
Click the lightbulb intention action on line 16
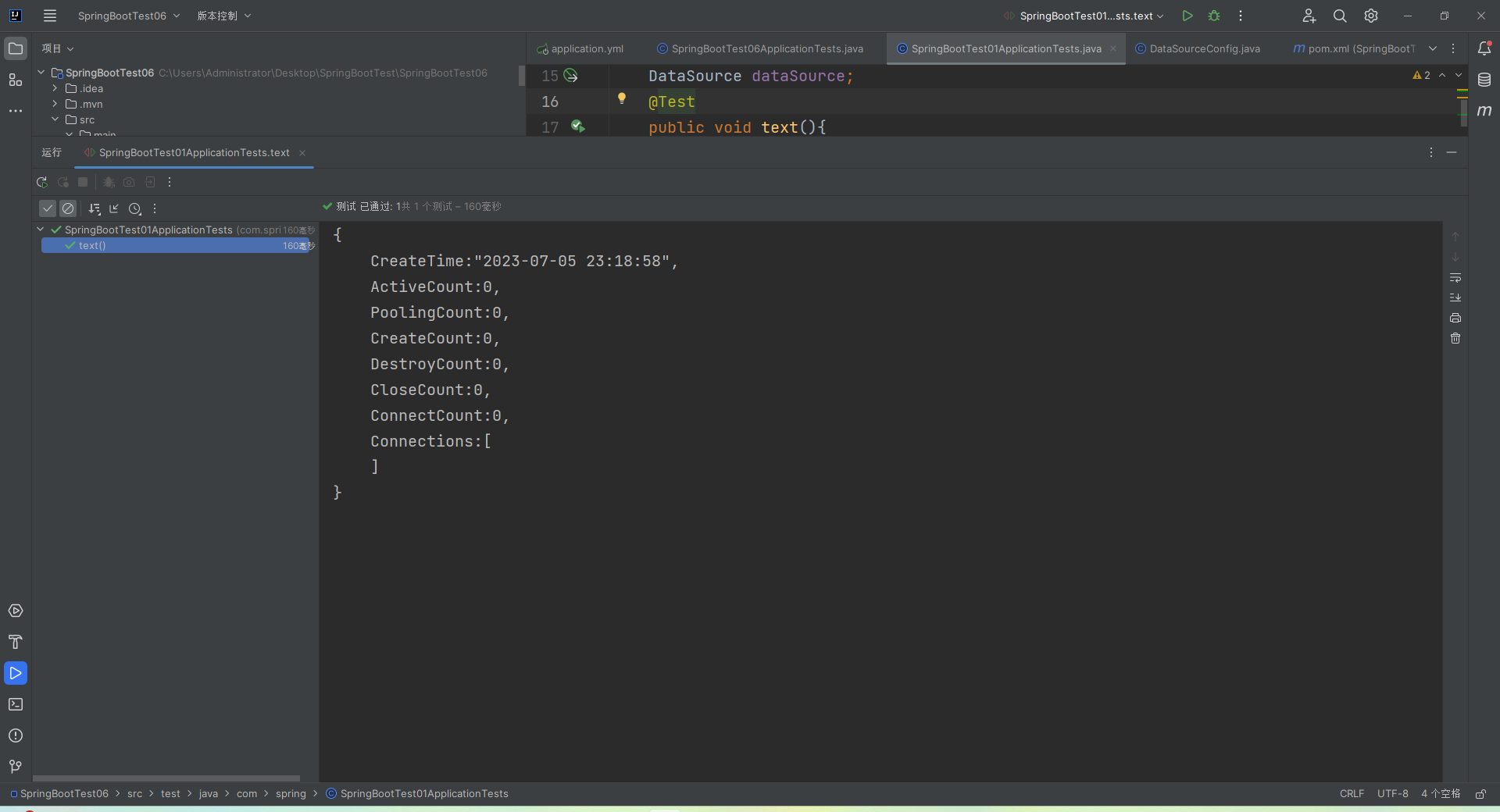622,98
